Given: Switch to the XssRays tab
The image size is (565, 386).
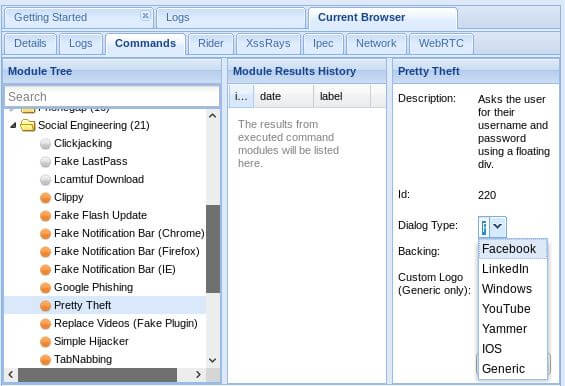Looking at the screenshot, I should pyautogui.click(x=268, y=44).
